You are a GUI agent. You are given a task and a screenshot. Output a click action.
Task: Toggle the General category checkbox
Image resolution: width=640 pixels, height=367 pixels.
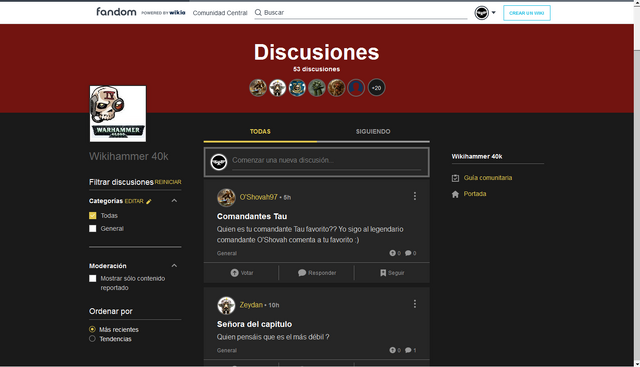coord(93,229)
